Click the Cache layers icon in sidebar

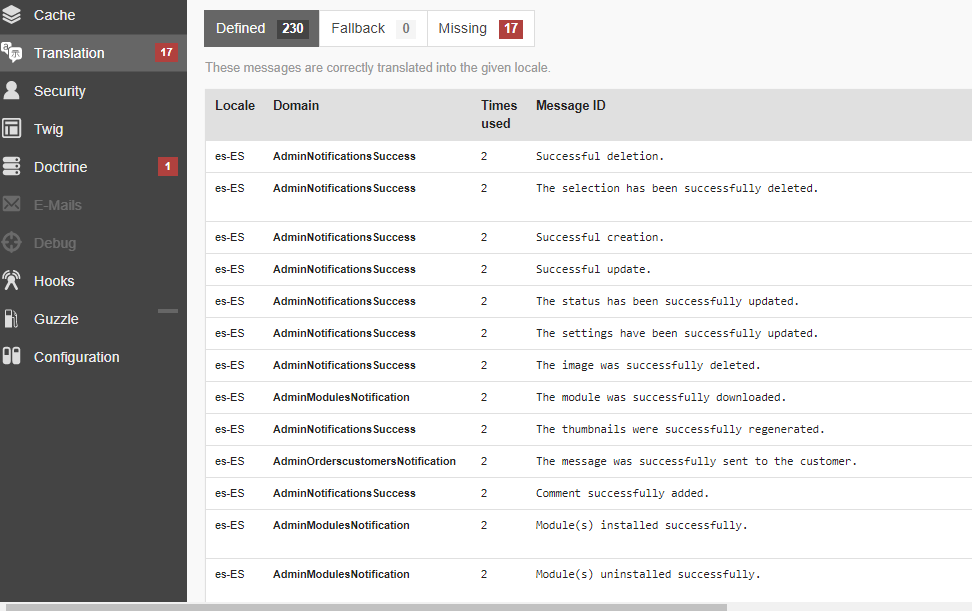coord(12,15)
